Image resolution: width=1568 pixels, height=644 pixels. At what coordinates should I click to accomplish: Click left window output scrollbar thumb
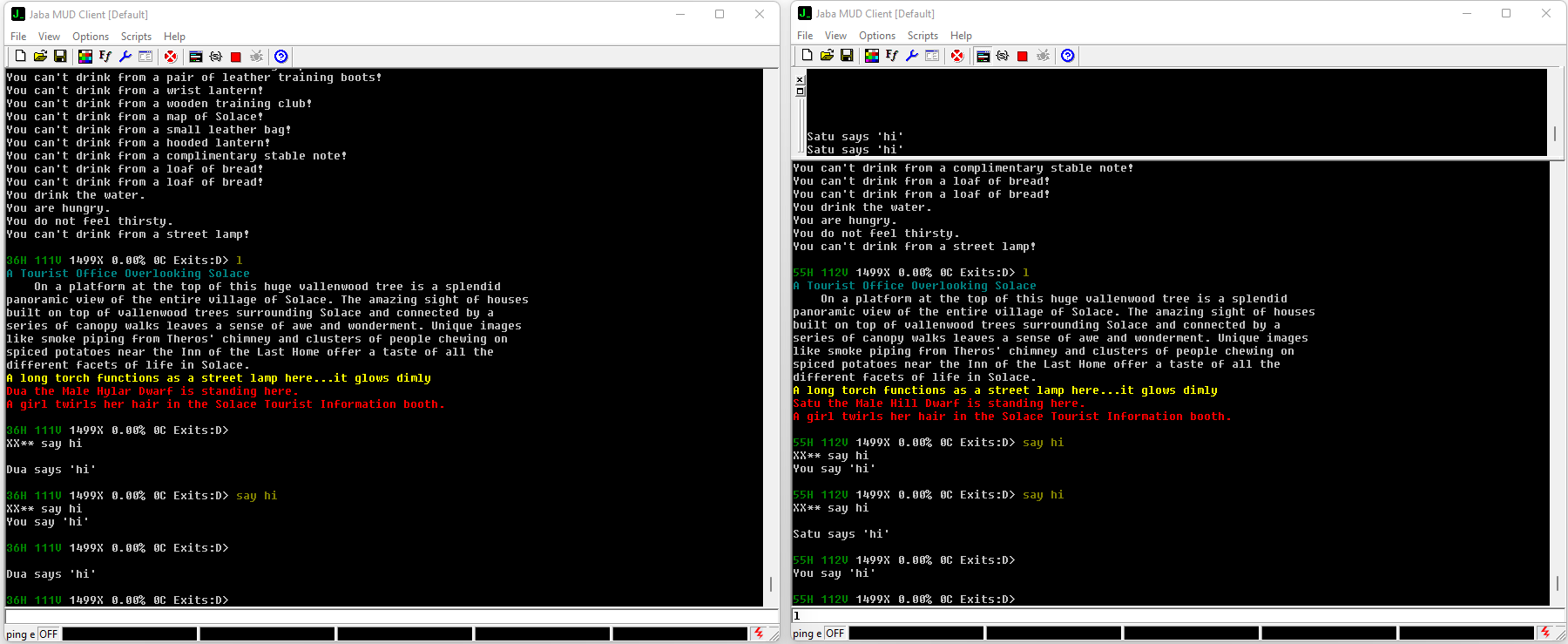pyautogui.click(x=771, y=584)
